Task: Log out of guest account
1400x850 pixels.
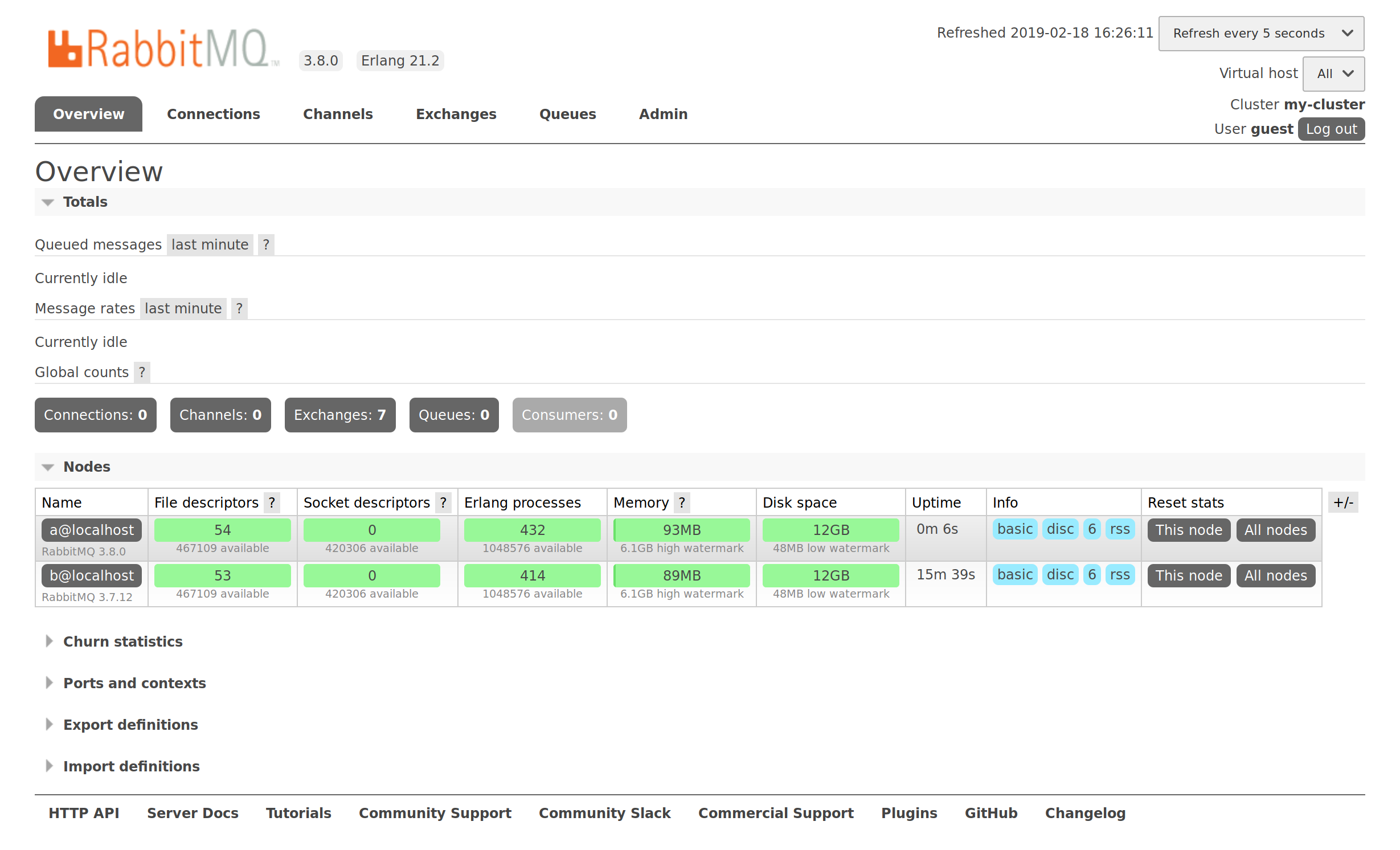Action: point(1331,129)
